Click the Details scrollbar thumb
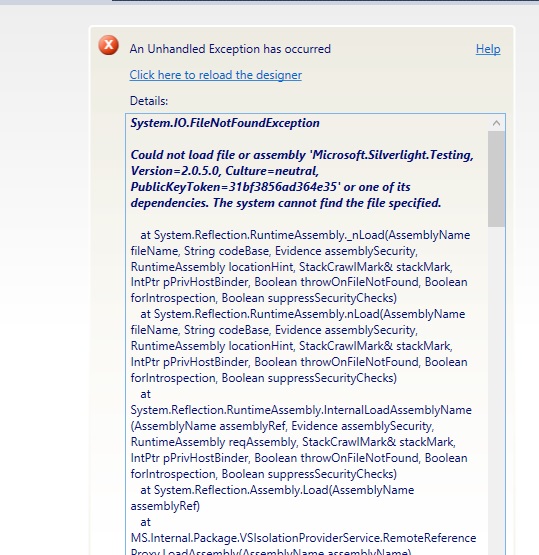This screenshot has height=555, width=539. click(x=496, y=179)
